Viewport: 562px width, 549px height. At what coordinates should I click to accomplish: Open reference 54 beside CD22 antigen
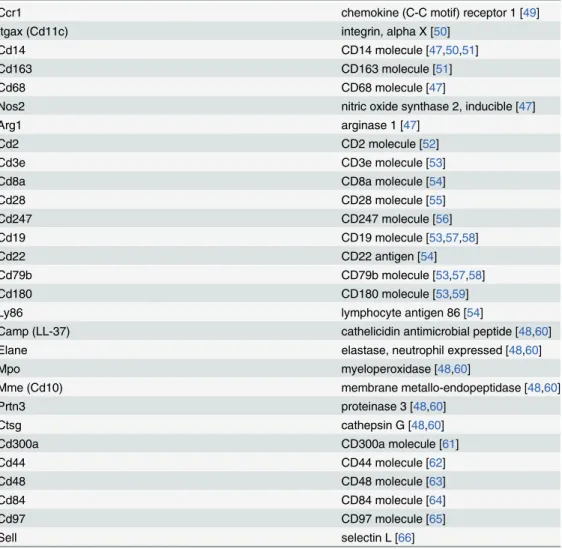pos(427,257)
